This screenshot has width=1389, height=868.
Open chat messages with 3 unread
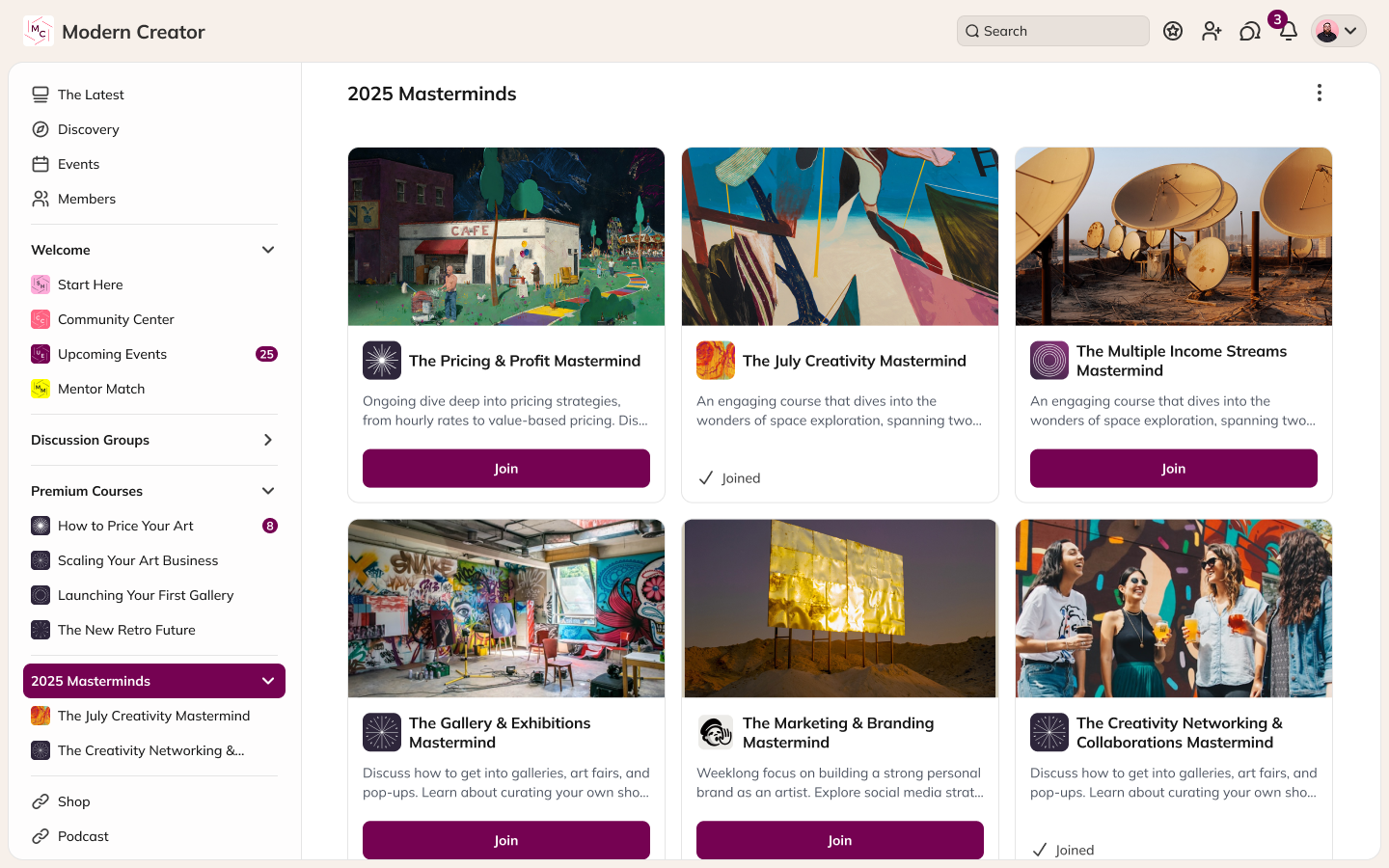pyautogui.click(x=1250, y=30)
